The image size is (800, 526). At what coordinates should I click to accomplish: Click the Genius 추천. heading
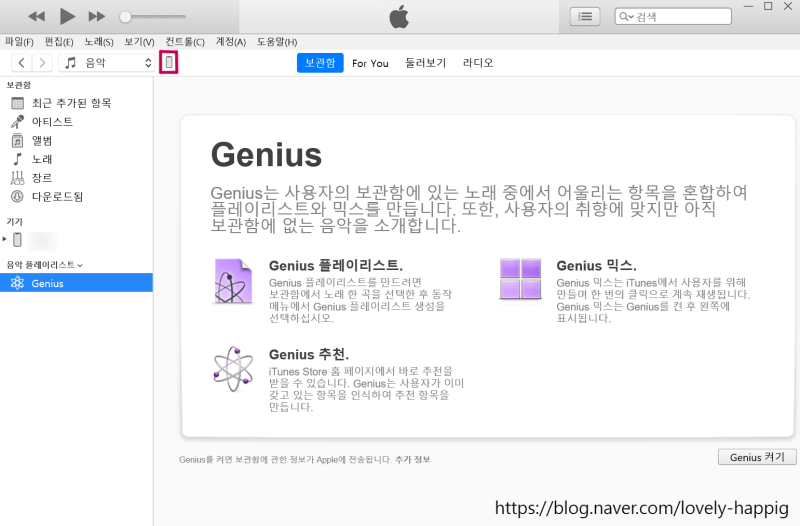pyautogui.click(x=309, y=355)
